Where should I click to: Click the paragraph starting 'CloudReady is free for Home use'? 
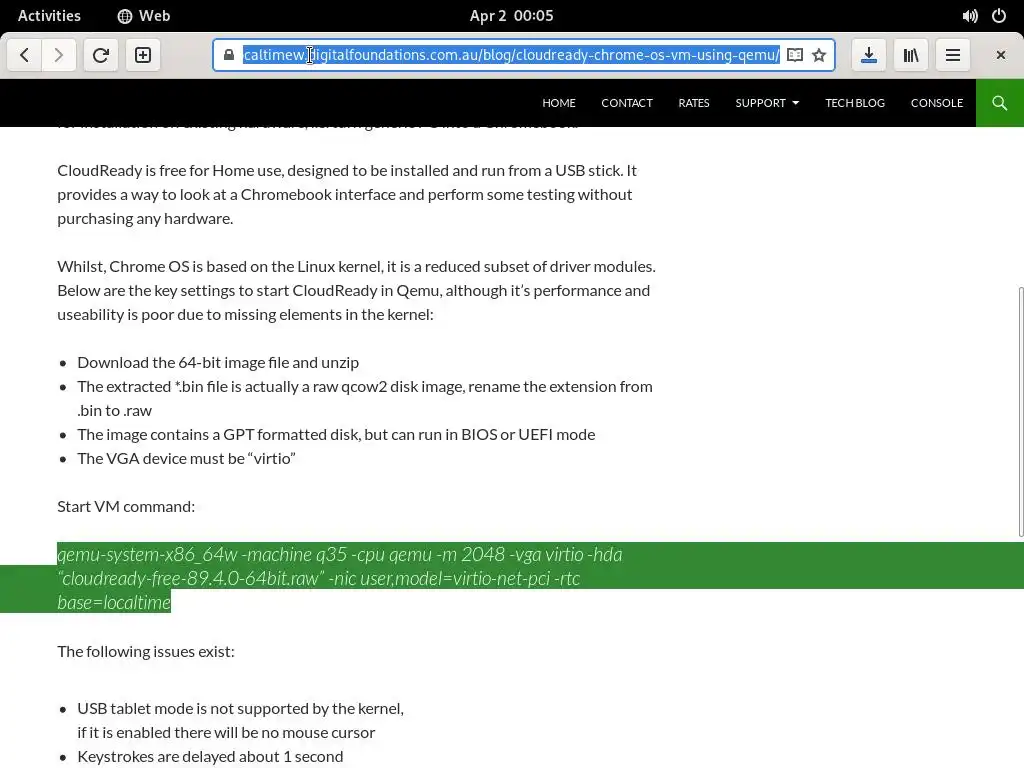pyautogui.click(x=347, y=194)
